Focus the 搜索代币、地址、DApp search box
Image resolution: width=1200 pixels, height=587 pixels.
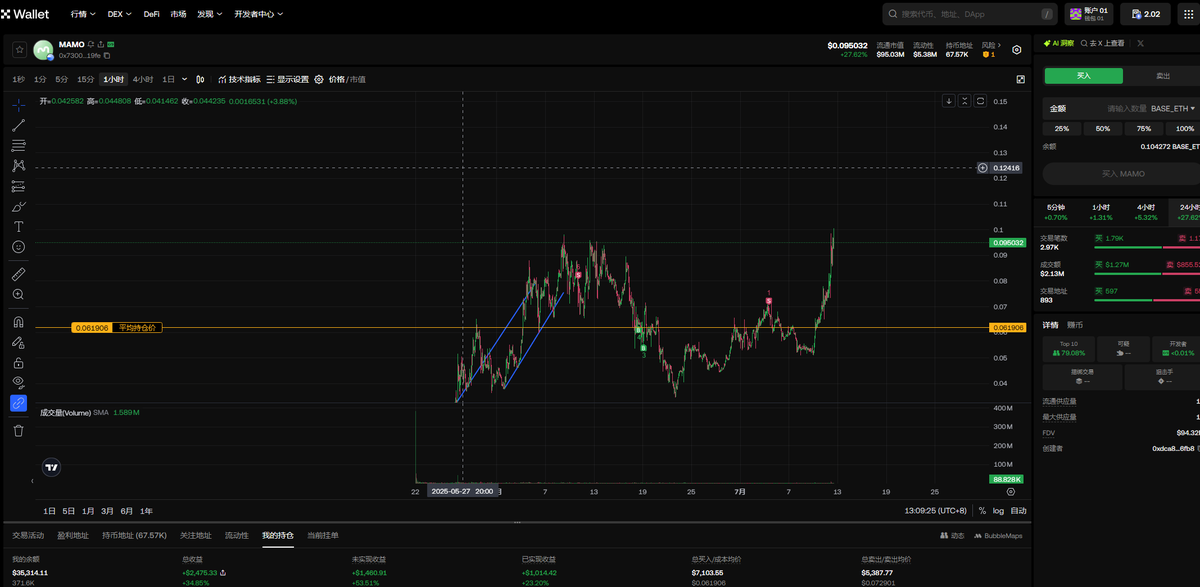click(x=969, y=14)
